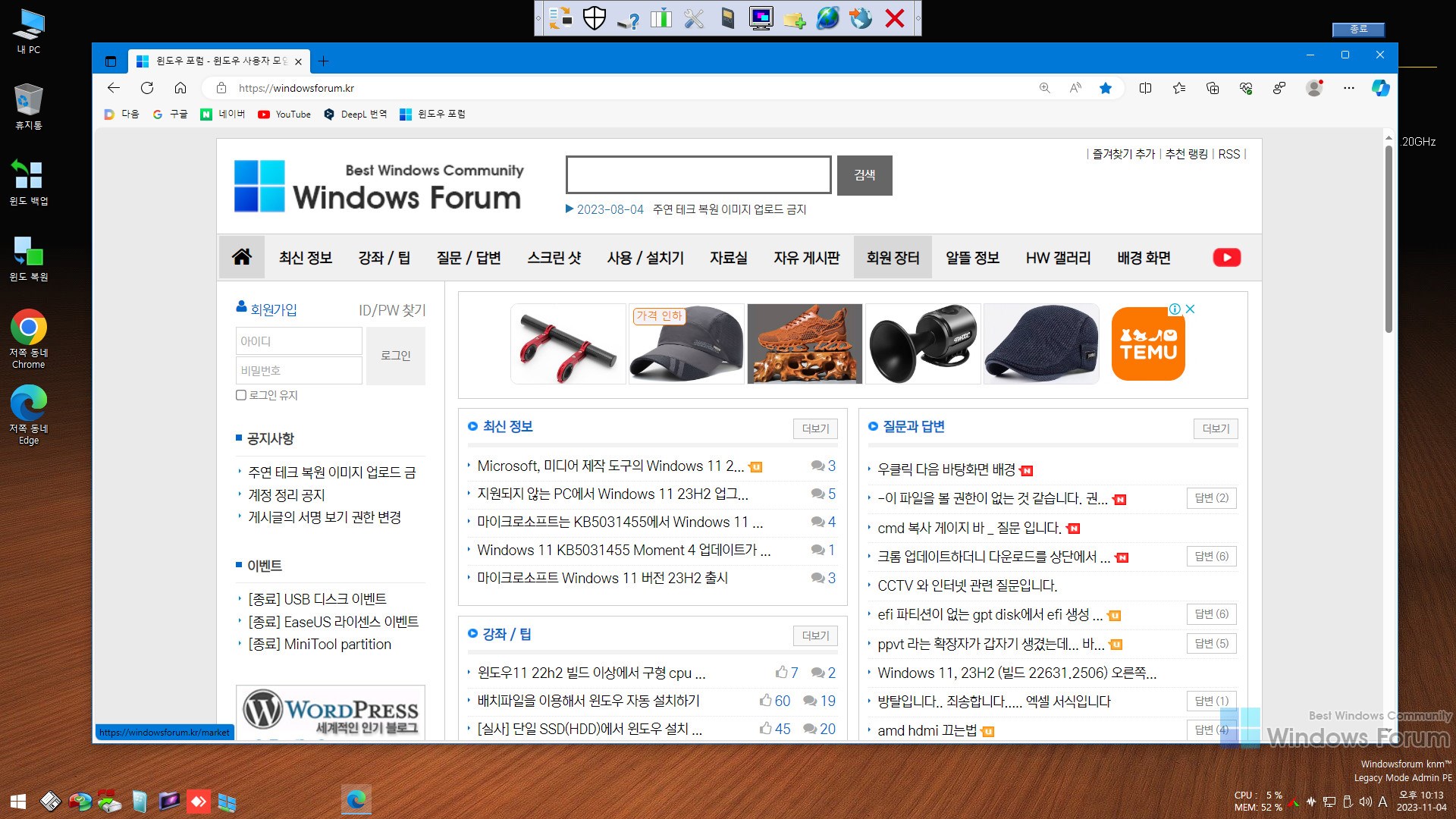Open tab actions menu icon

click(111, 61)
